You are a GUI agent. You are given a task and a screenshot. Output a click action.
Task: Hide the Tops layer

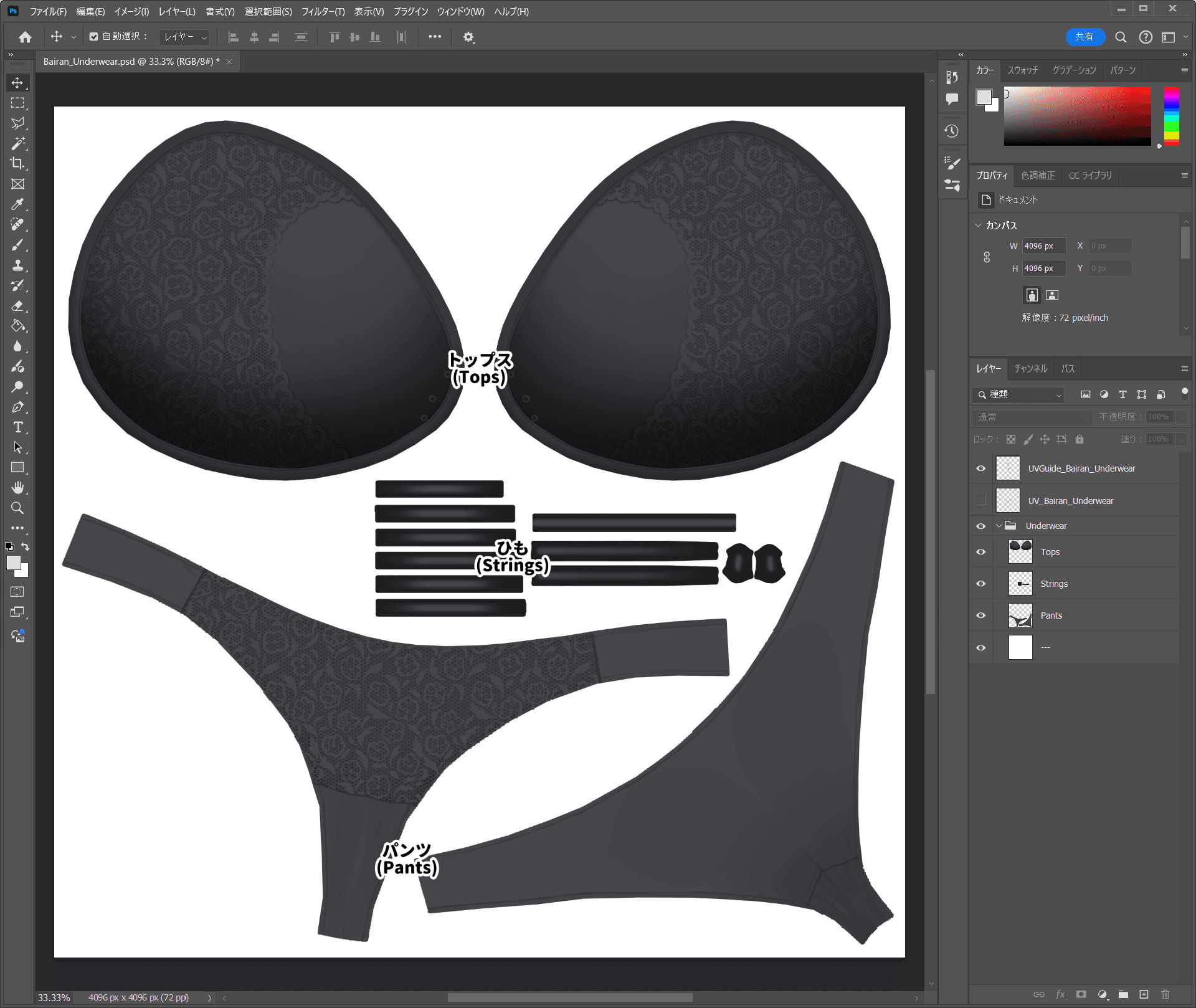[x=981, y=552]
